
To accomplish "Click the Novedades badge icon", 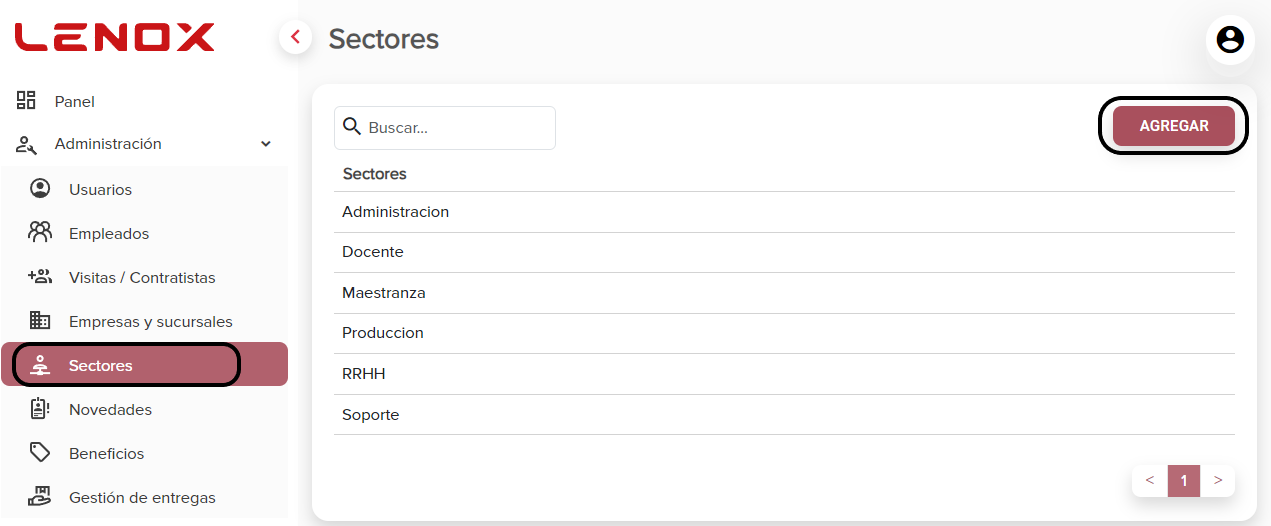I will [x=40, y=409].
